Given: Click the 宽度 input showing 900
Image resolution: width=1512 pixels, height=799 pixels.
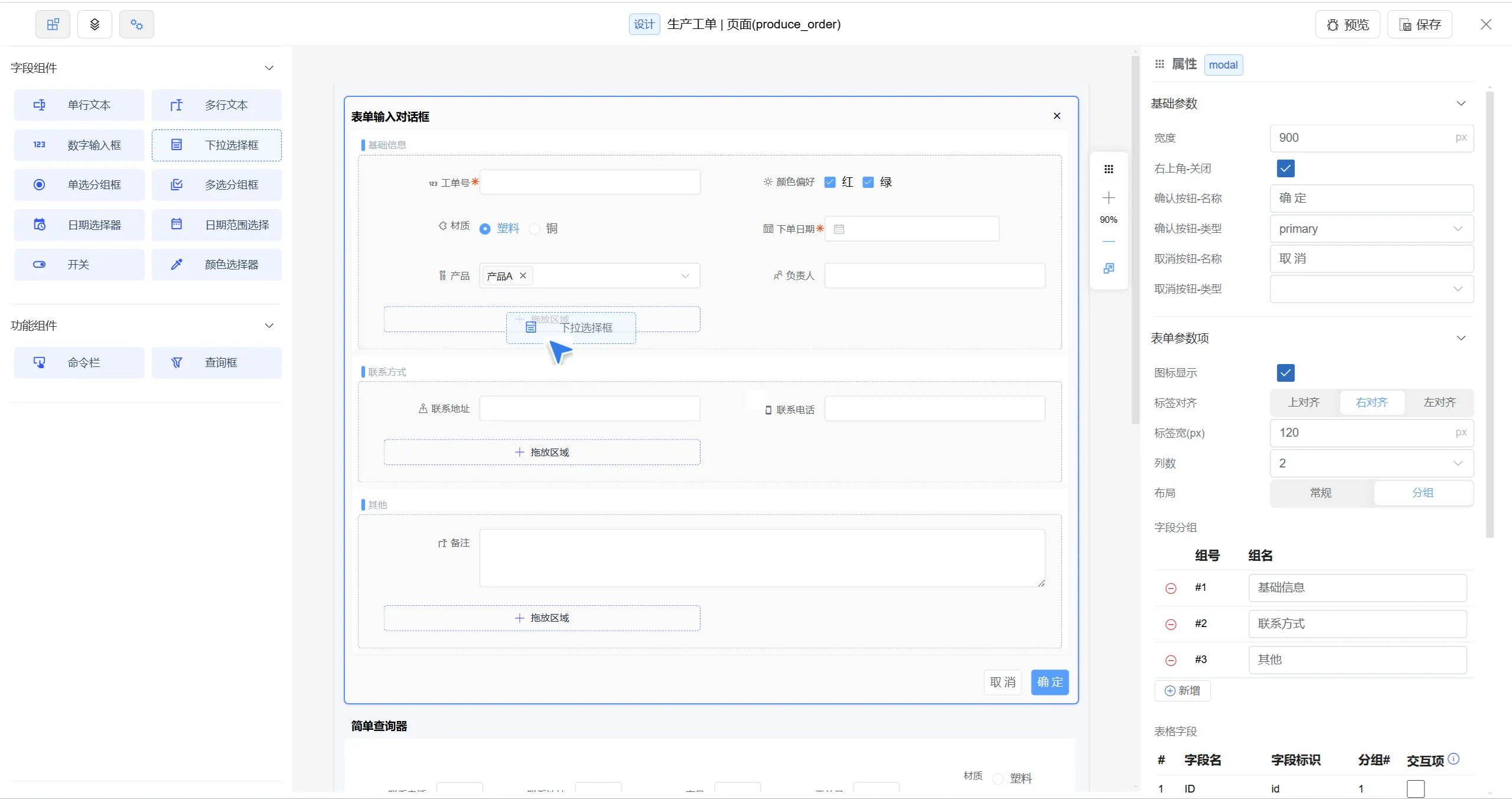Looking at the screenshot, I should (1371, 138).
